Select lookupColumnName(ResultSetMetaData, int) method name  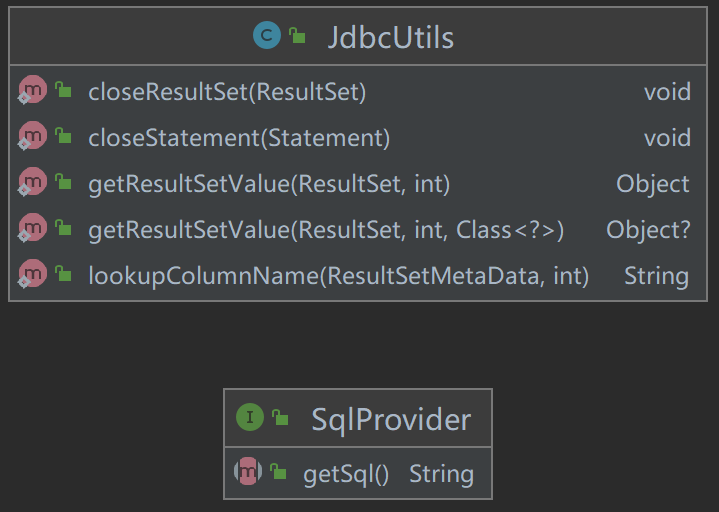(x=338, y=276)
